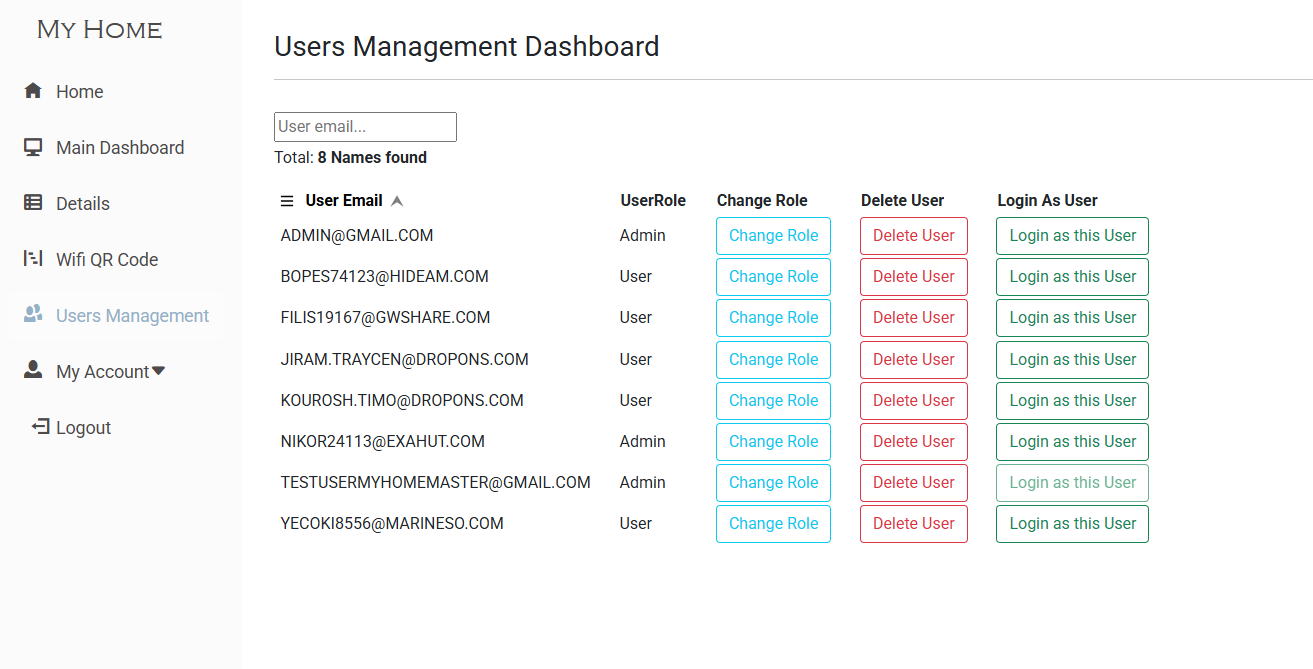Click the Details table icon
This screenshot has height=669, width=1313.
coord(33,203)
